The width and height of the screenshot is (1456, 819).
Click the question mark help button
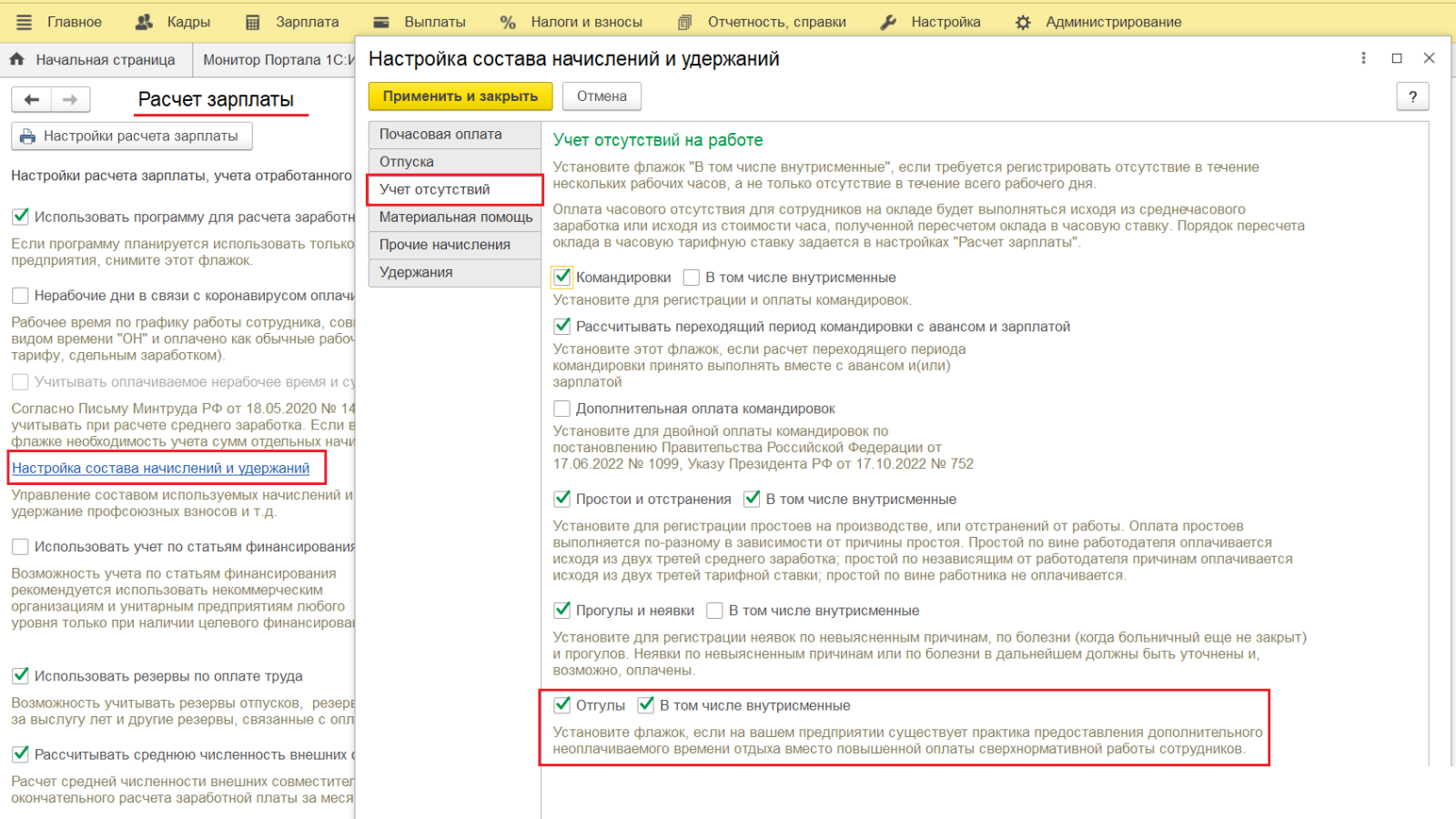pos(1411,96)
